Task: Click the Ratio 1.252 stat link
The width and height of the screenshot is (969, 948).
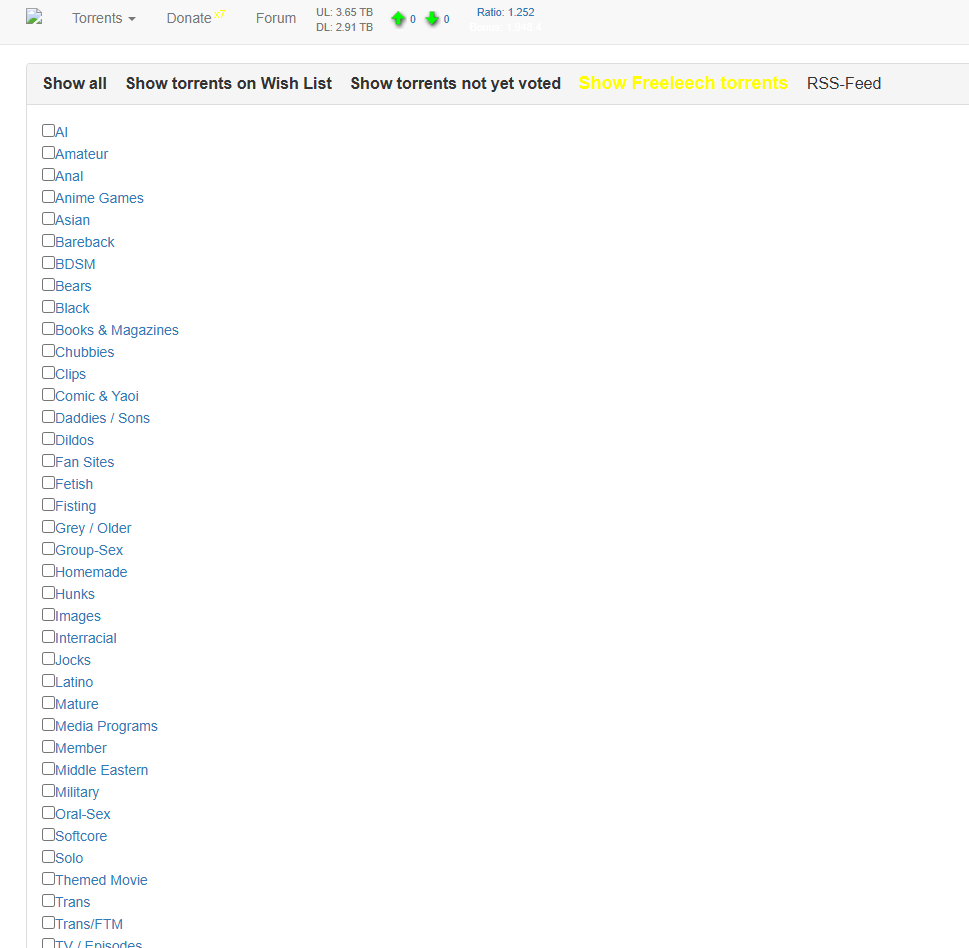Action: point(505,12)
